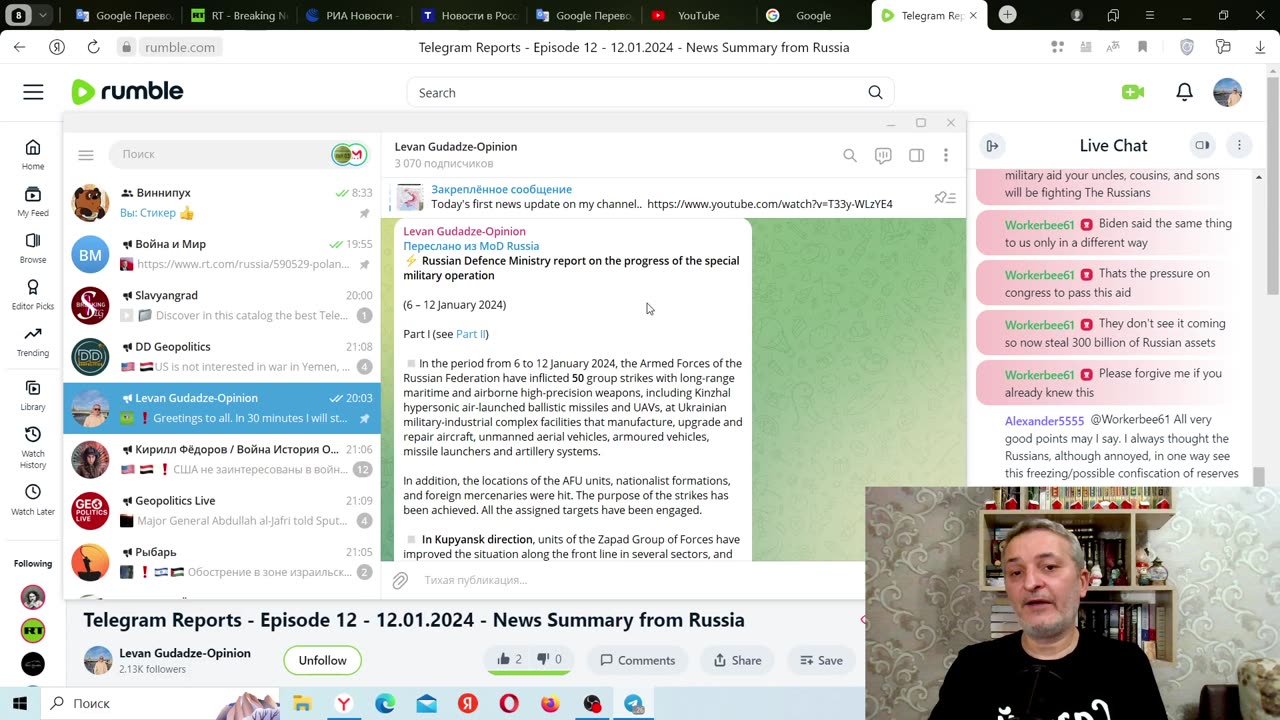1280x720 pixels.
Task: Open Telegram channel discussion comments icon
Action: tap(883, 155)
